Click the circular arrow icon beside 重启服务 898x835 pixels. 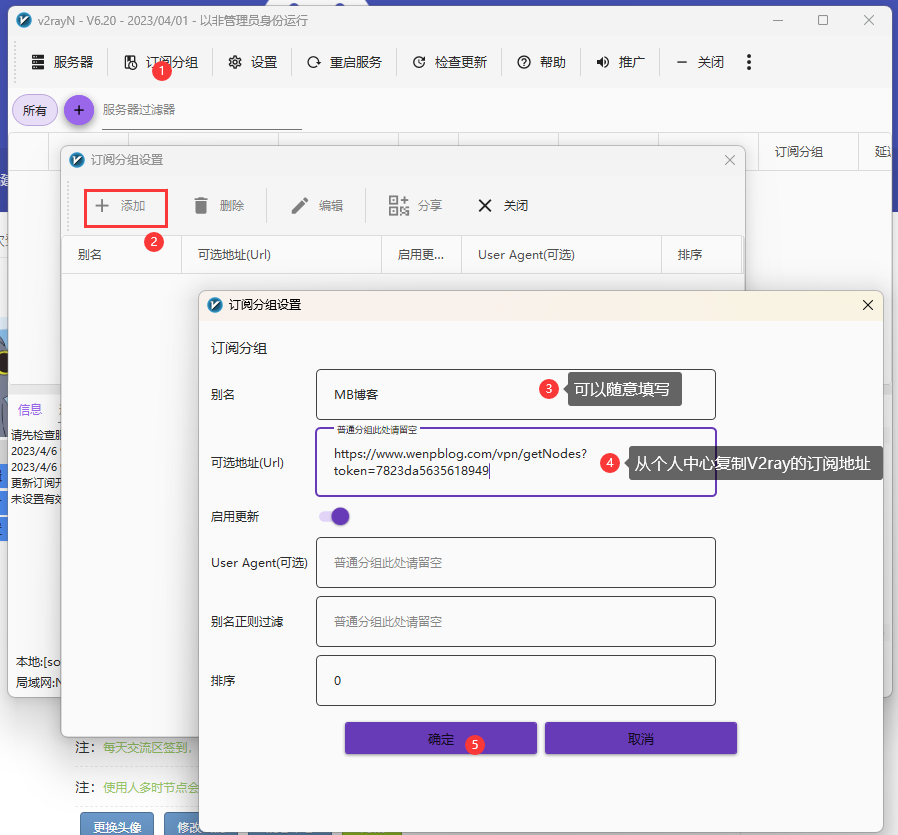pos(314,62)
